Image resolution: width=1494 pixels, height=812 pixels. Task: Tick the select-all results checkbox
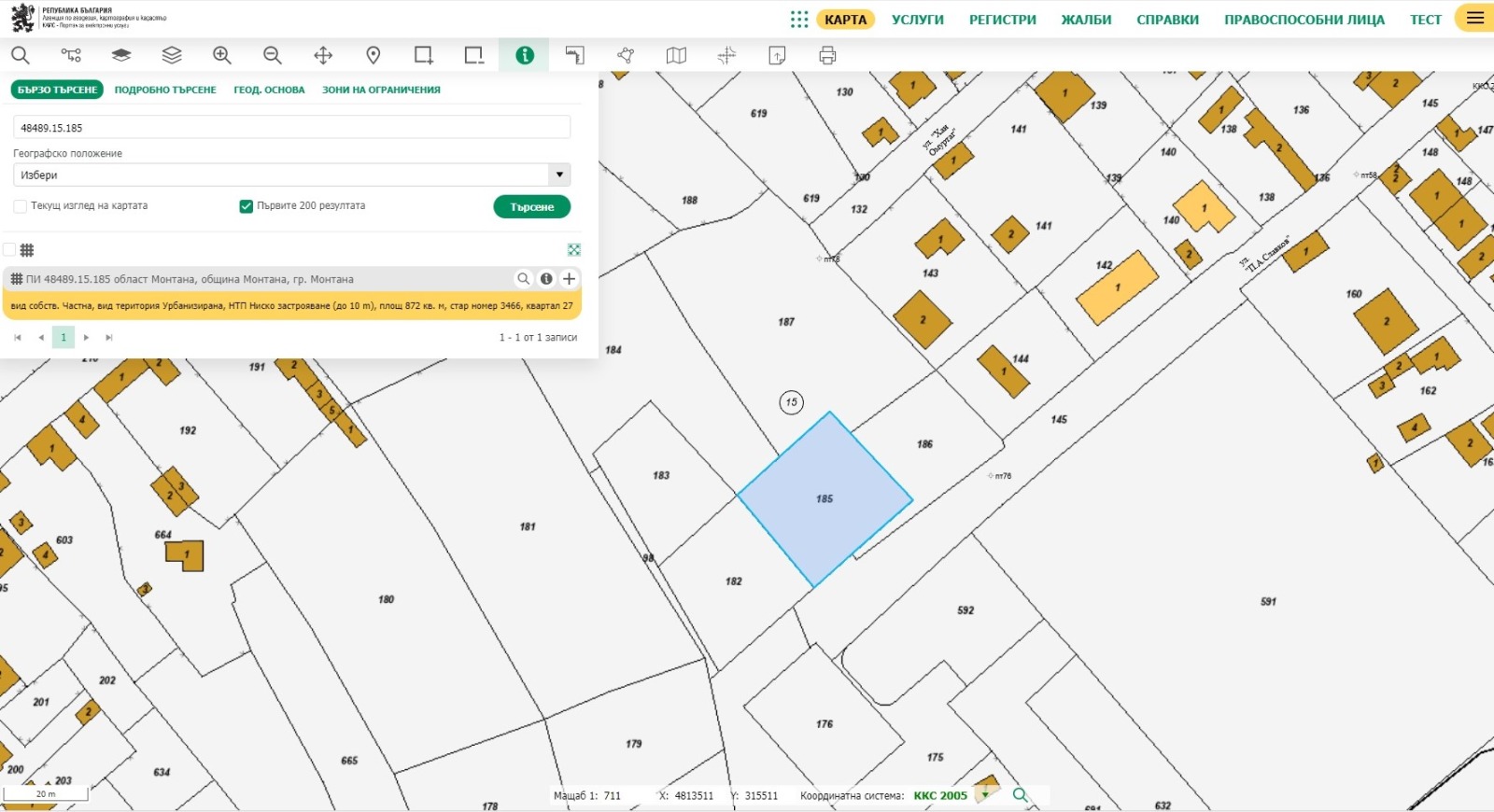(x=9, y=250)
